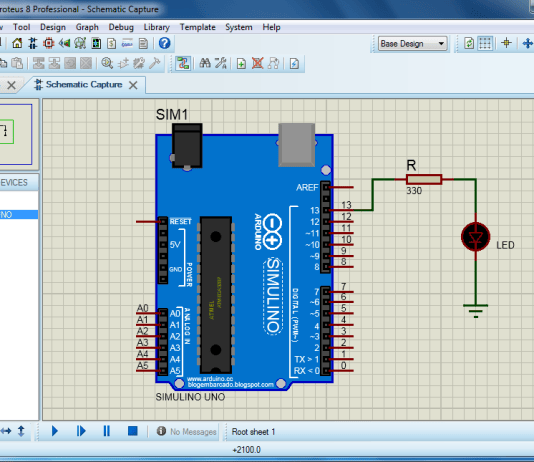Click the Redraw display icon
The image size is (534, 462).
(469, 43)
